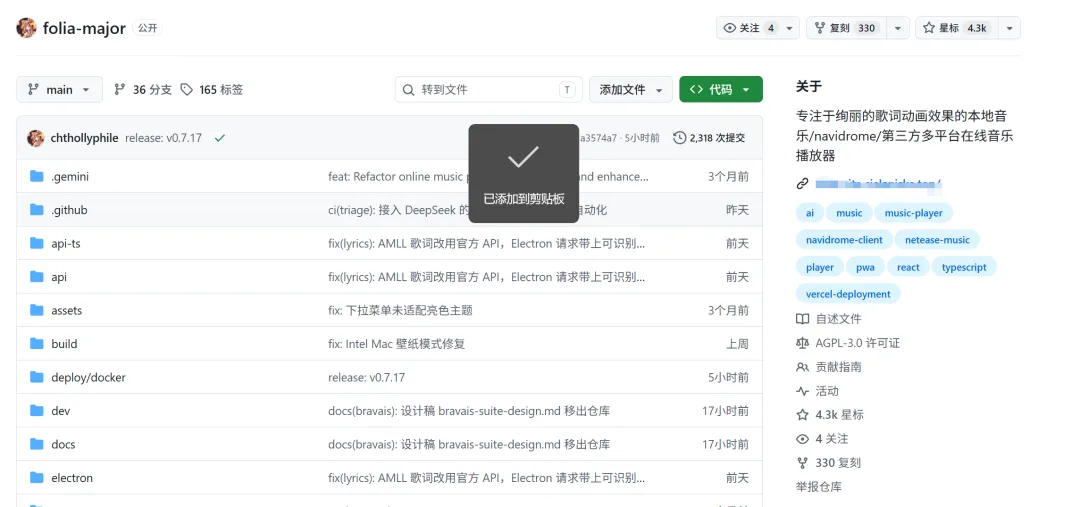The height and width of the screenshot is (507, 1080).
Task: Click the green commit status checkmark
Action: [220, 138]
